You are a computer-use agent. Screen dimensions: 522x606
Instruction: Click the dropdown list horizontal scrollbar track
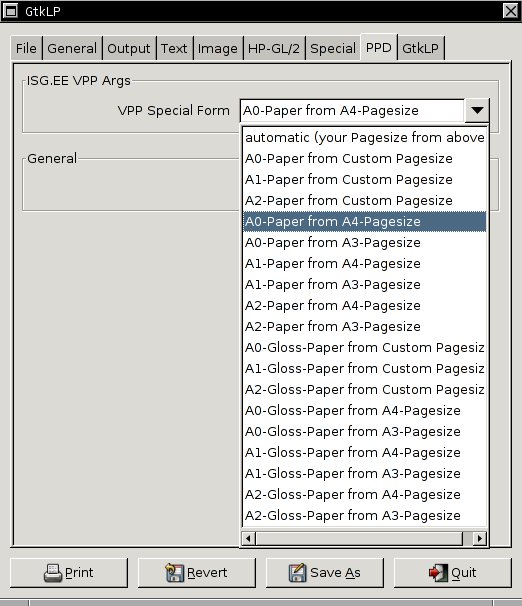click(359, 538)
